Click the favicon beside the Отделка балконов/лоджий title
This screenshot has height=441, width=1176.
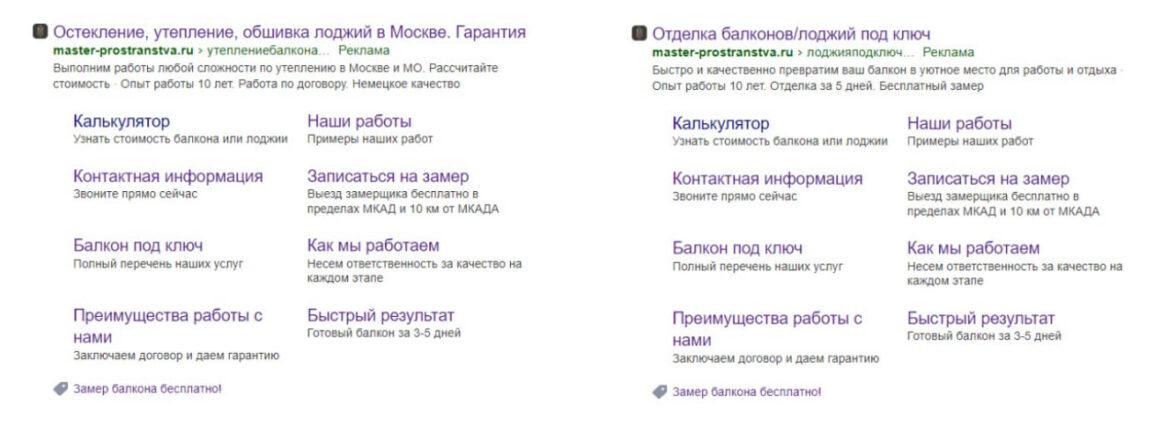pyautogui.click(x=639, y=35)
